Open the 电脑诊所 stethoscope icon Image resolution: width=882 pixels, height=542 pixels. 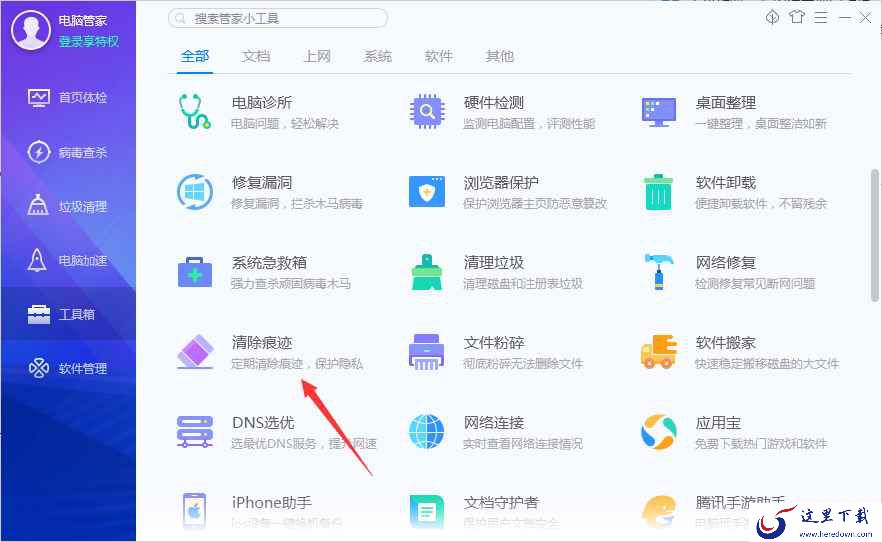pos(195,111)
